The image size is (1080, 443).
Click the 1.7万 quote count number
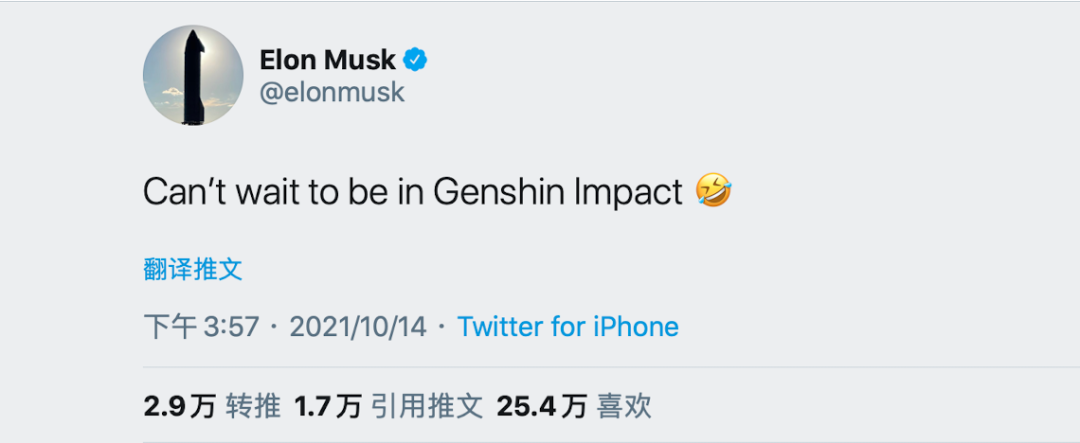pos(327,405)
